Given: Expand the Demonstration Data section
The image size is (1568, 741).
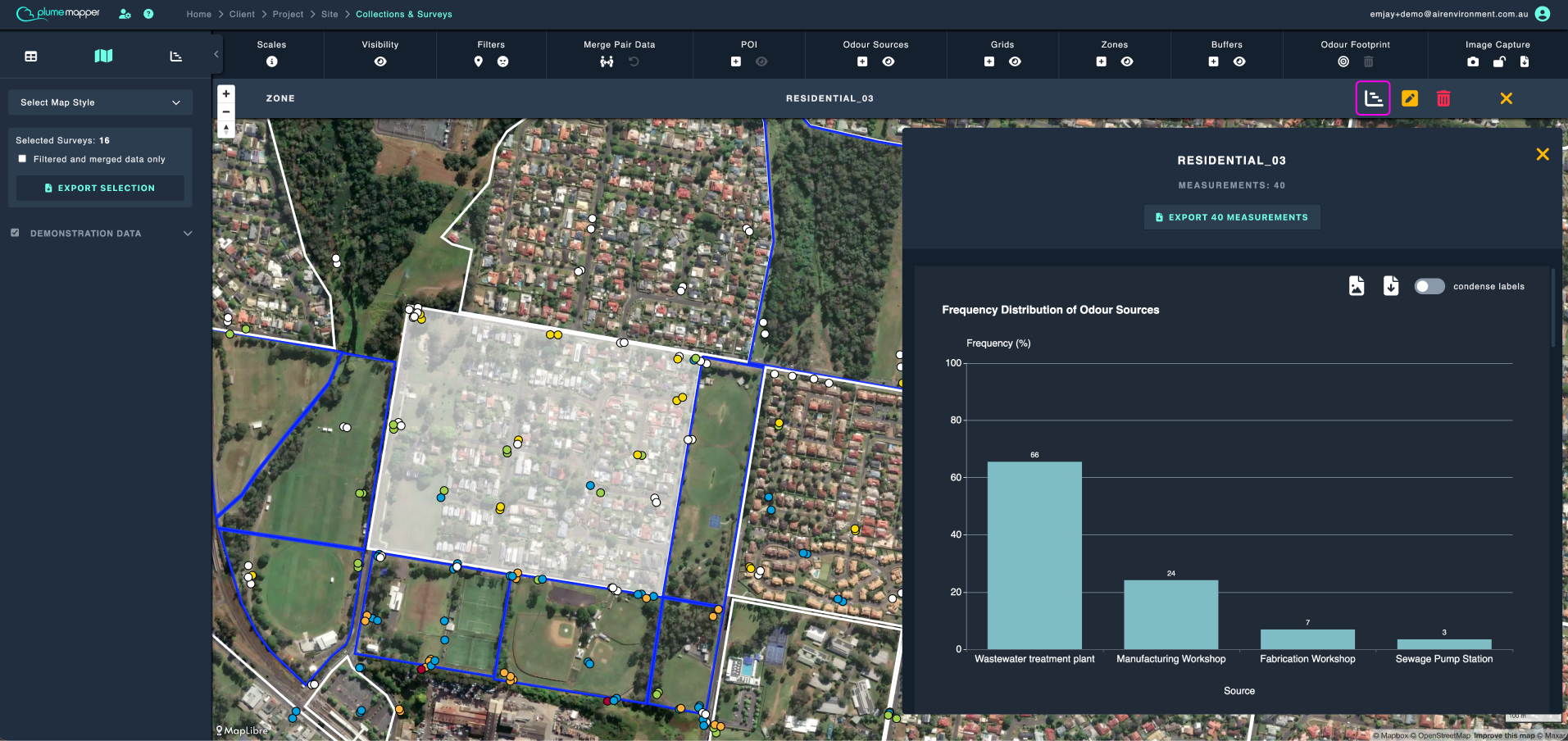Looking at the screenshot, I should 188,234.
